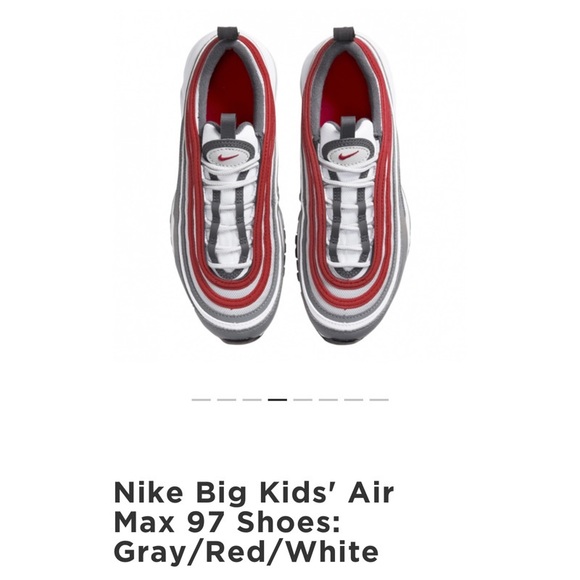Screen dimensions: 580x580
Task: Show the seventh carousel image indicator
Action: tap(354, 400)
